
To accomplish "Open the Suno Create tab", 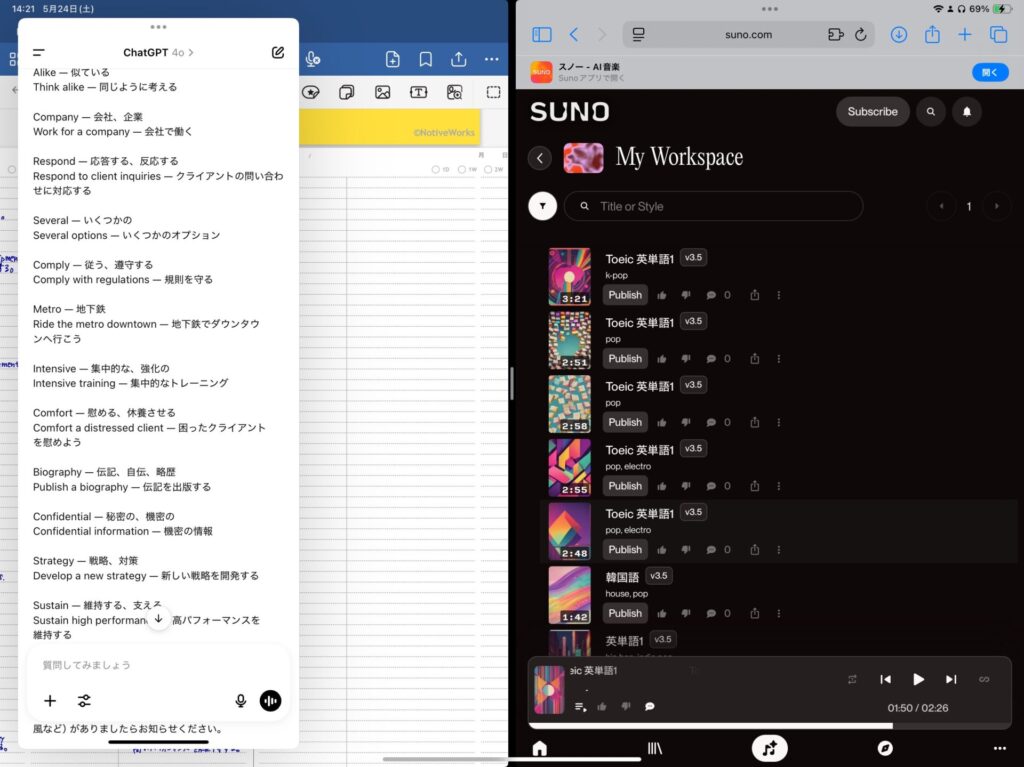I will pos(770,748).
